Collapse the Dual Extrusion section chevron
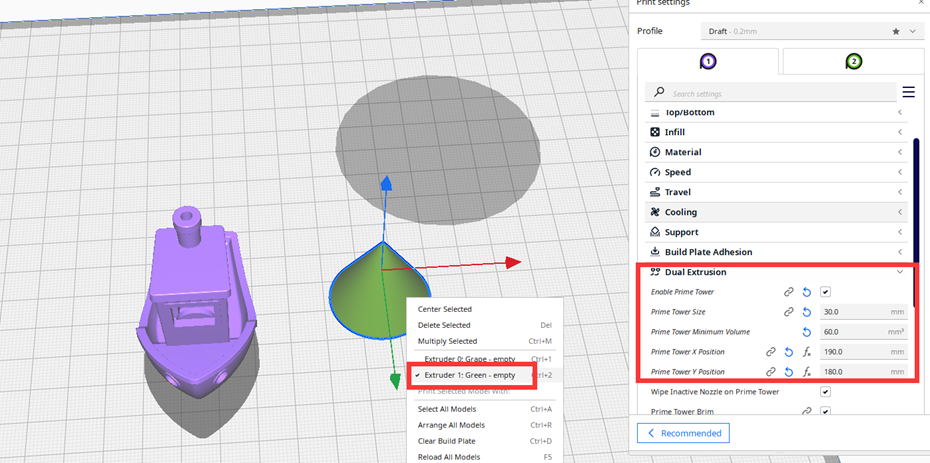The image size is (930, 463). [900, 272]
